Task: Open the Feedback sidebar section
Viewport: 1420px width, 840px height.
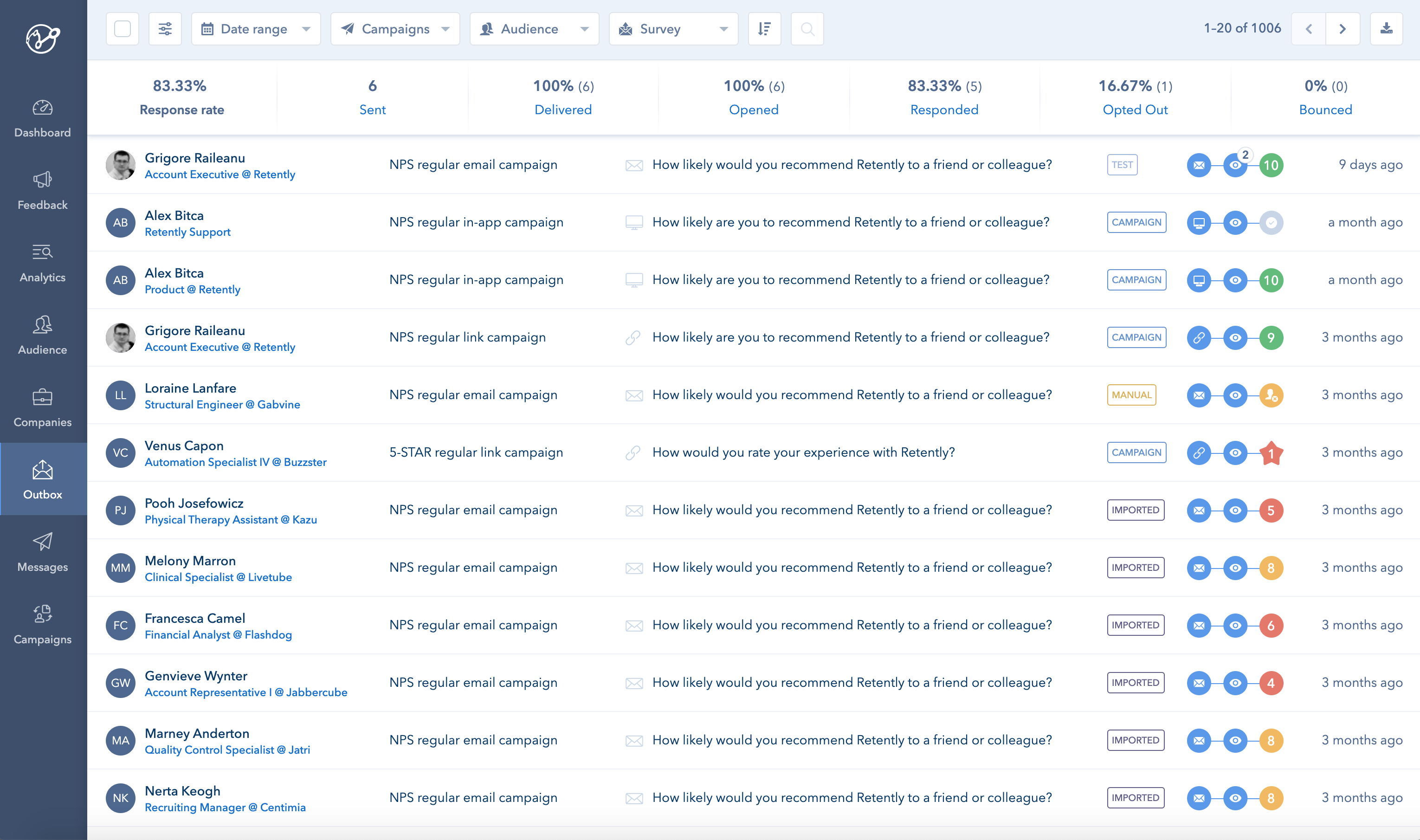Action: pos(43,191)
